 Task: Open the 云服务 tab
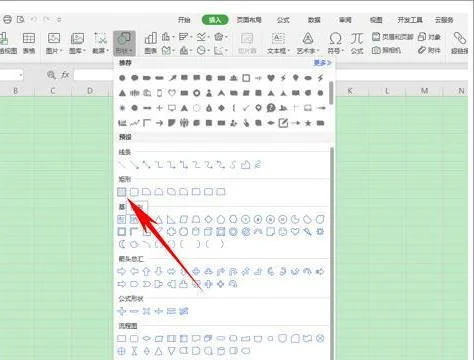pos(444,20)
